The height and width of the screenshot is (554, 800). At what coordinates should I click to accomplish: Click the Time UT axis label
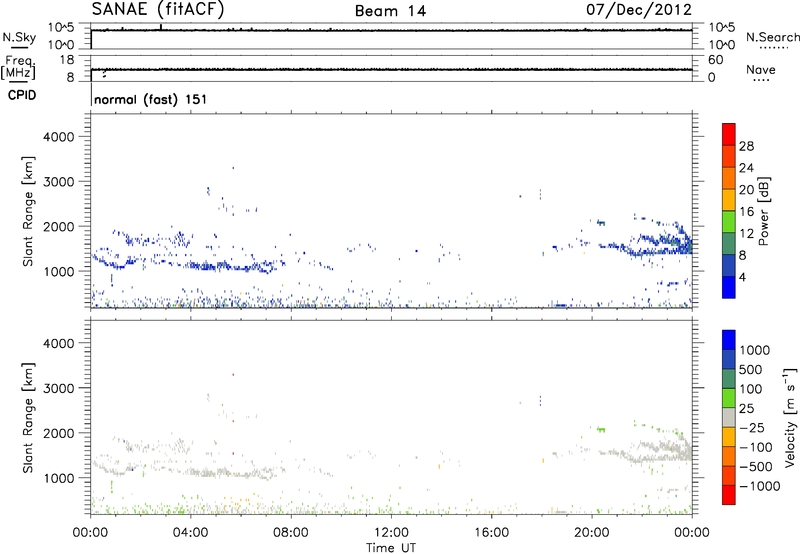tap(391, 548)
